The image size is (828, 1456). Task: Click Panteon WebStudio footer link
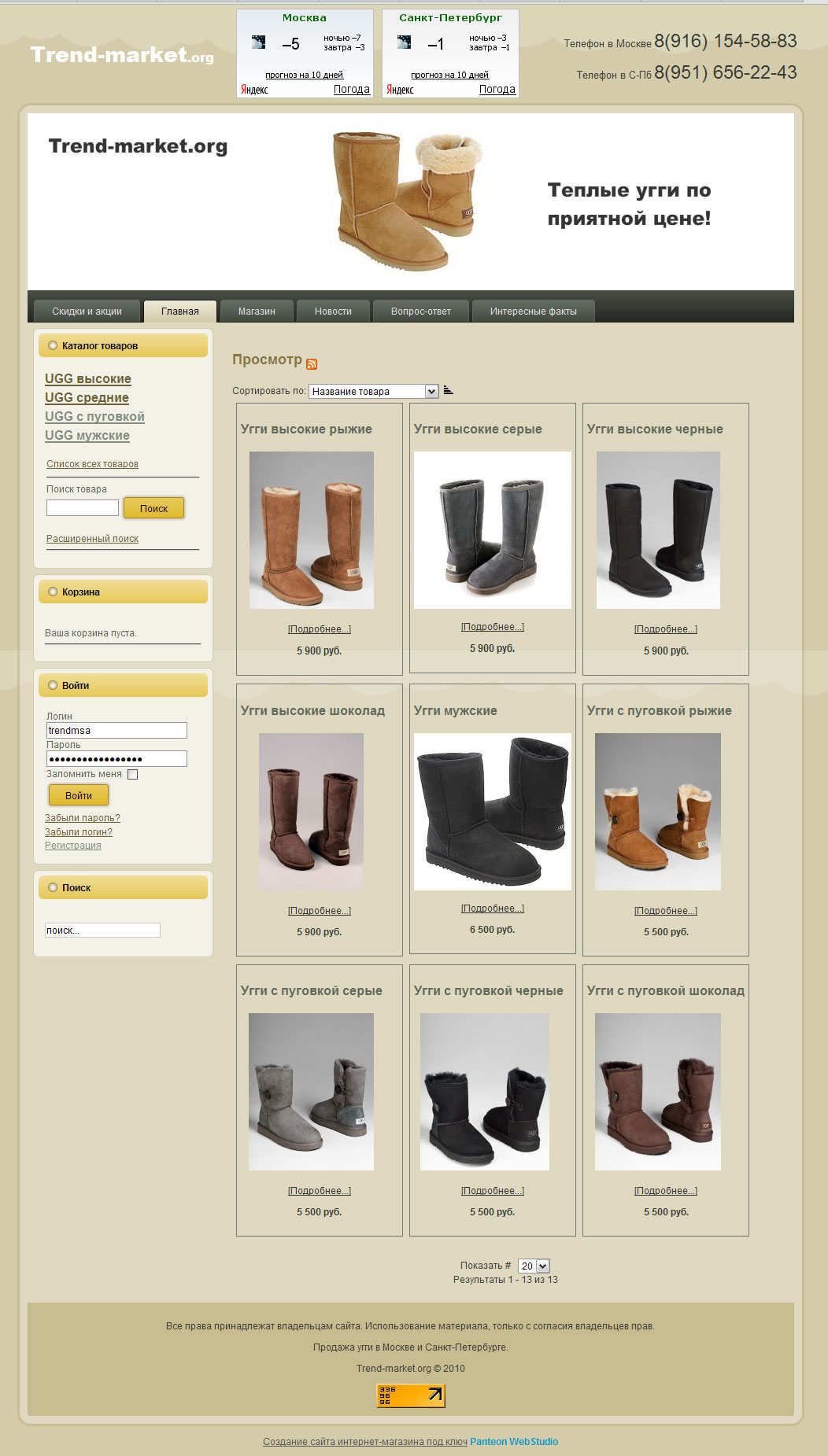[x=514, y=1442]
